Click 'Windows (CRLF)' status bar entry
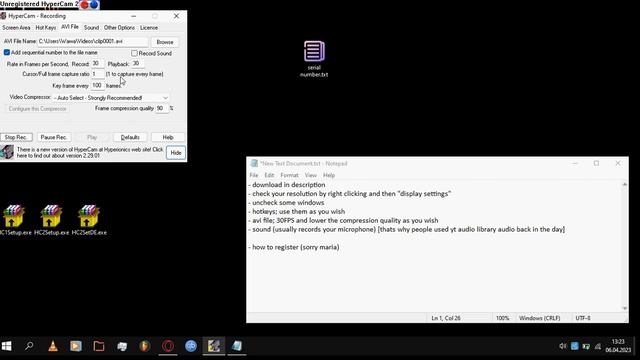This screenshot has width=640, height=360. click(540, 318)
